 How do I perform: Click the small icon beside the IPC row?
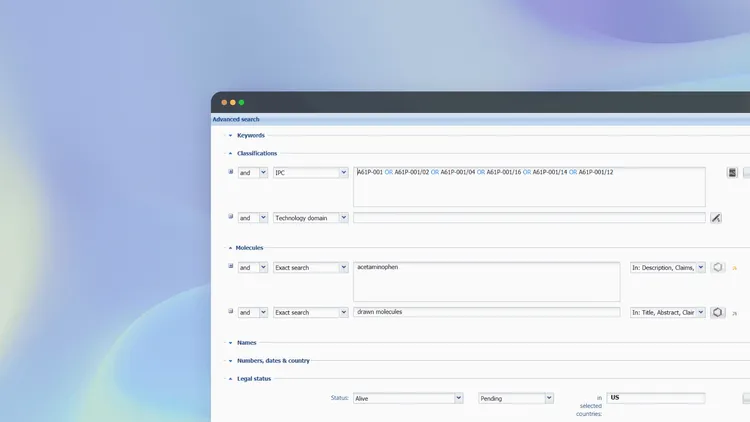[231, 171]
